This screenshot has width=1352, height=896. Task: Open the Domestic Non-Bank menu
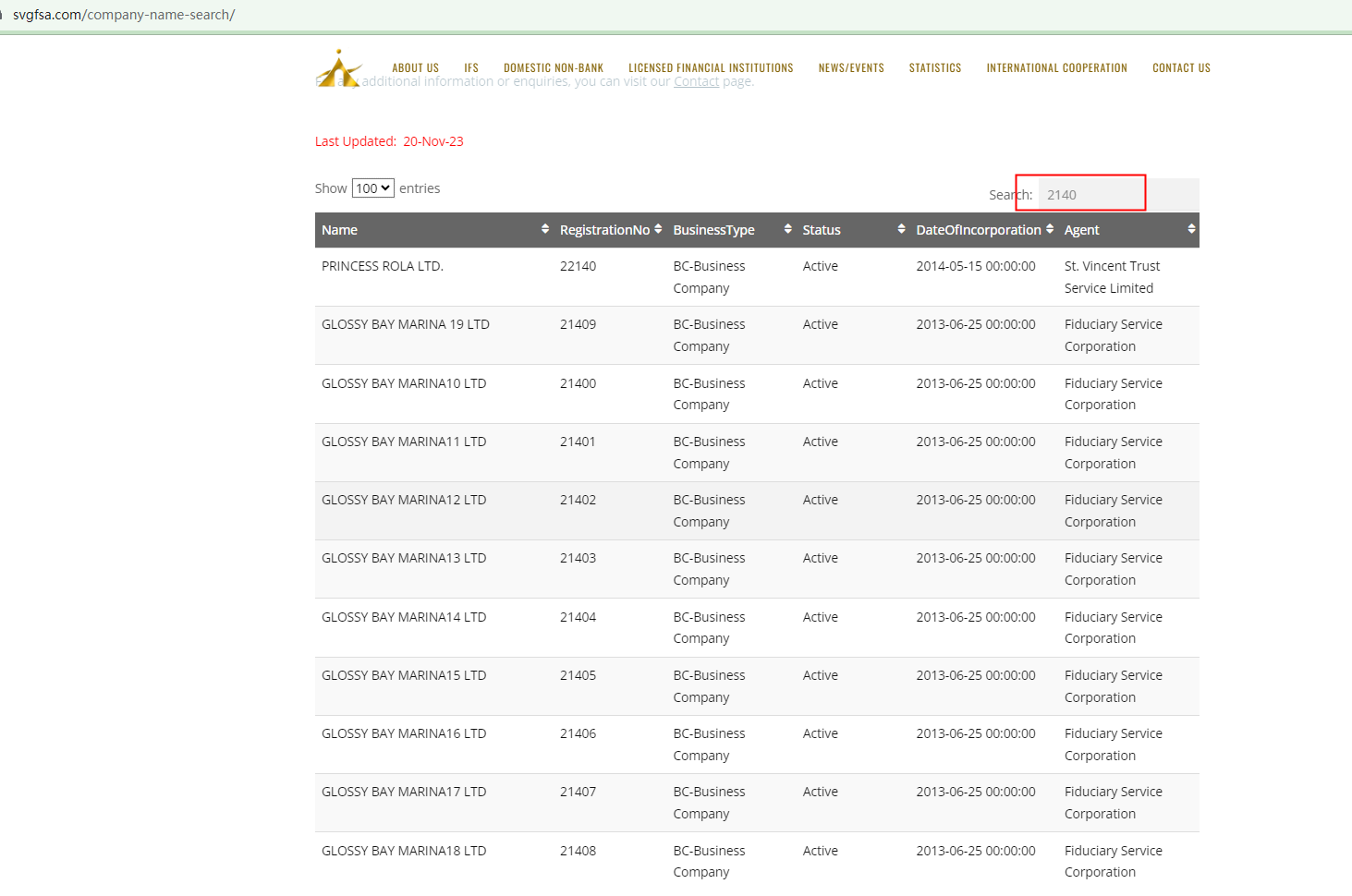[553, 68]
